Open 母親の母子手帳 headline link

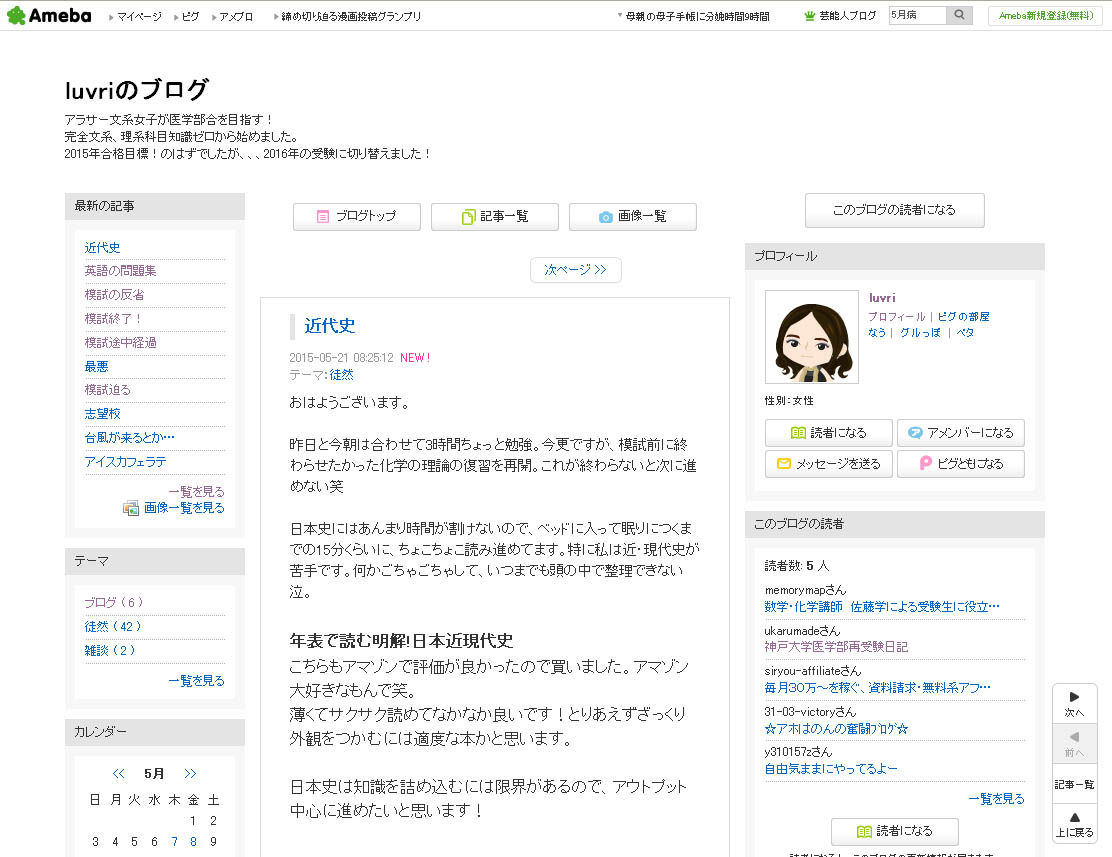697,16
